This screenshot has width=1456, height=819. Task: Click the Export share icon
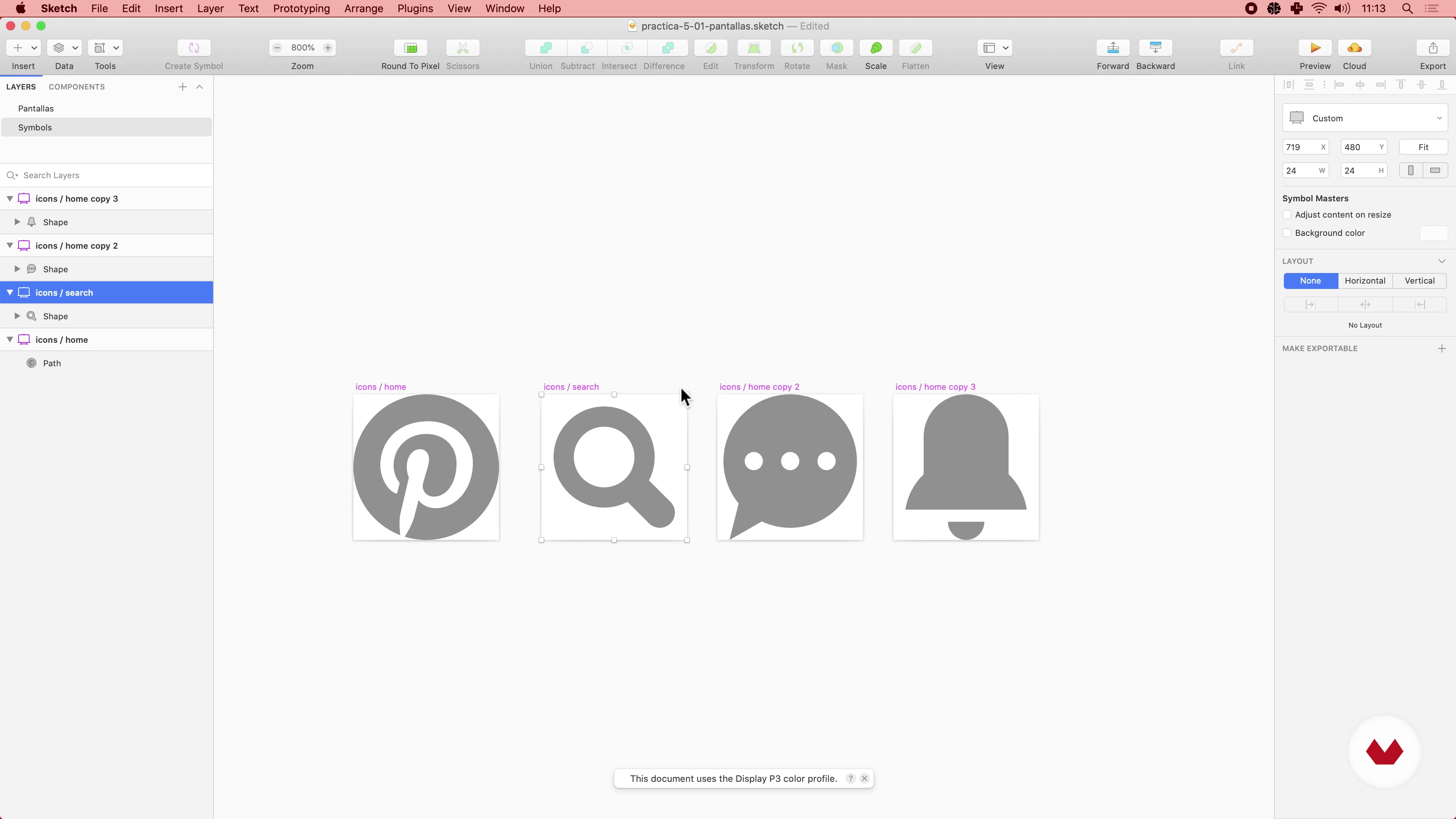(x=1433, y=48)
